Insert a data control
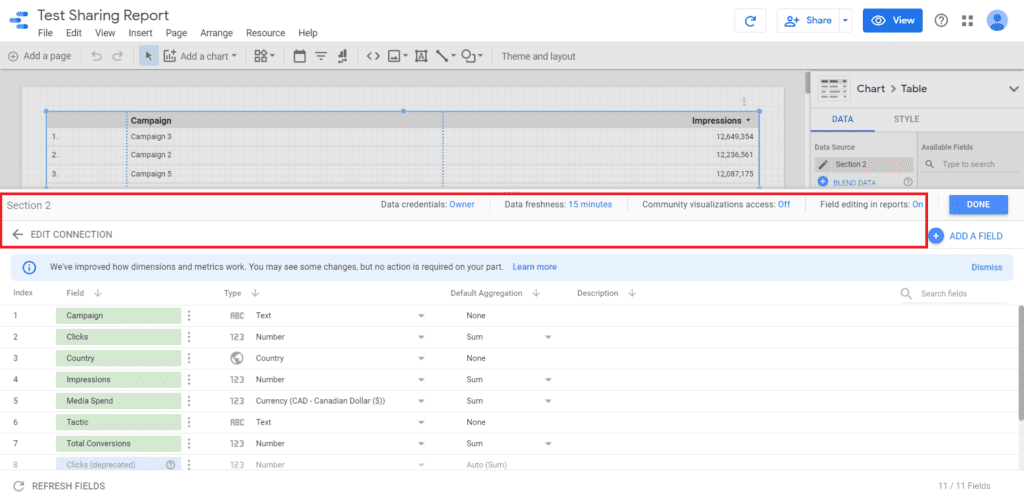 pyautogui.click(x=342, y=56)
